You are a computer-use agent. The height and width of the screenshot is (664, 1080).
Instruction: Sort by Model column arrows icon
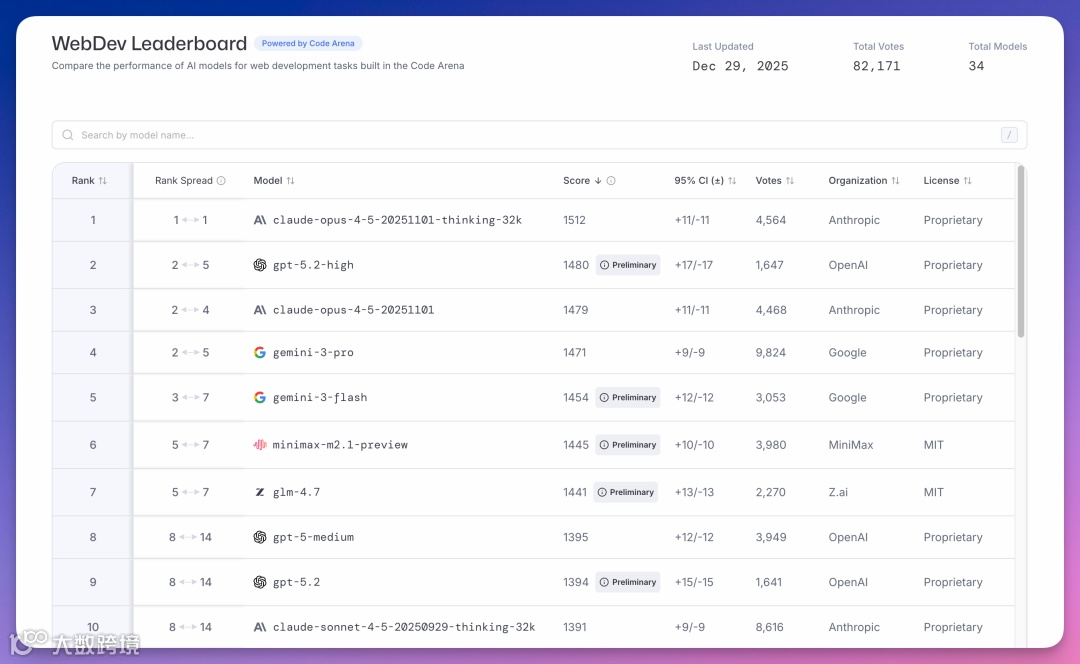point(291,180)
